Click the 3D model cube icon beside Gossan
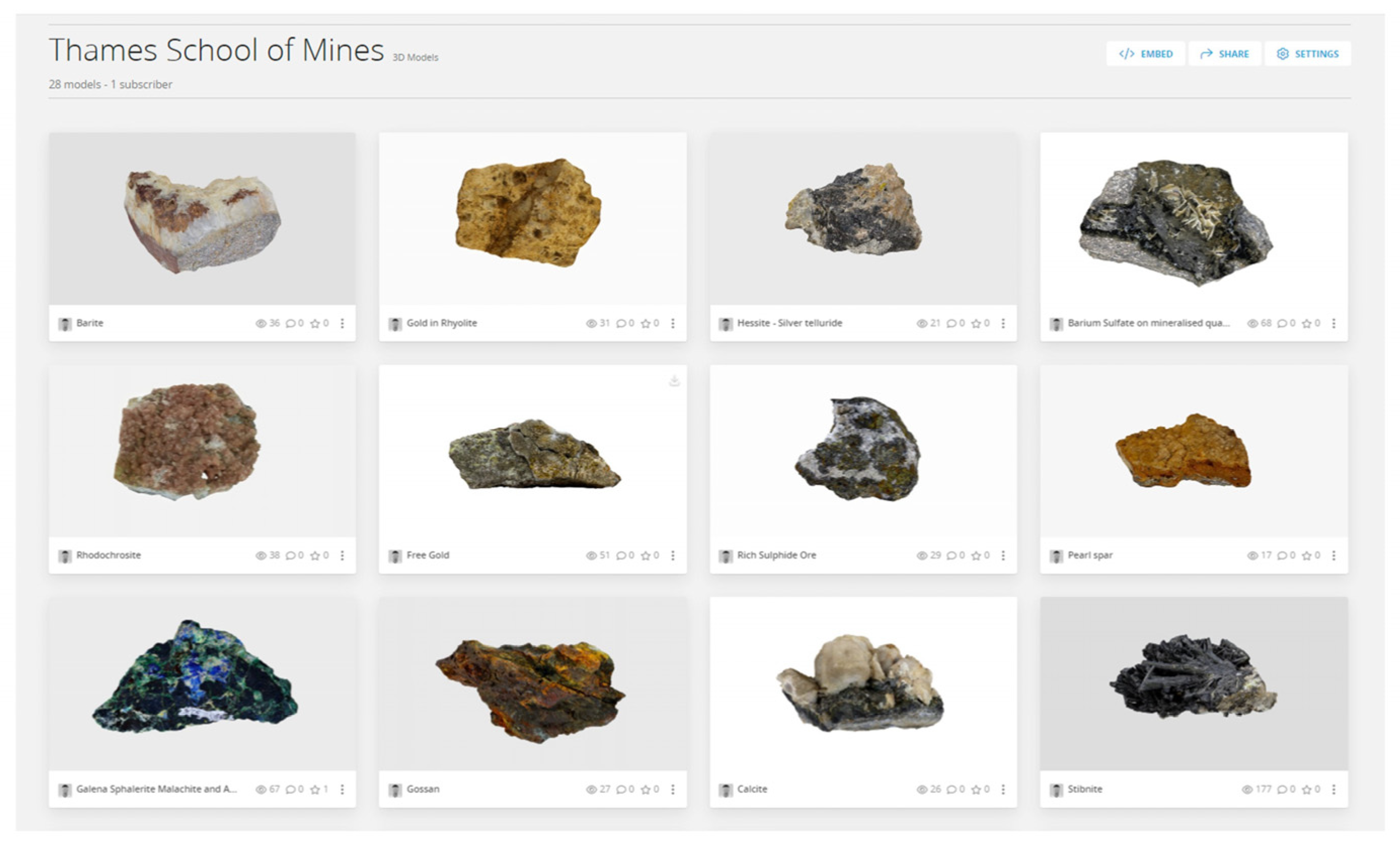The width and height of the screenshot is (1400, 847). click(395, 789)
